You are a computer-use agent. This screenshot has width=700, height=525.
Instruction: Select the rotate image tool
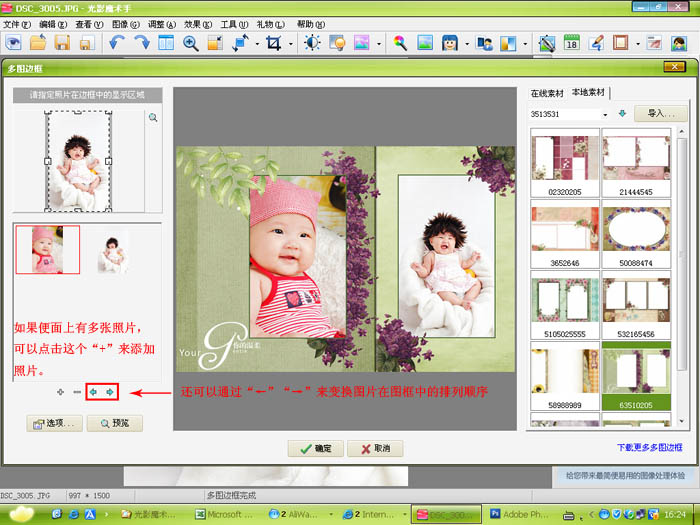(x=240, y=43)
